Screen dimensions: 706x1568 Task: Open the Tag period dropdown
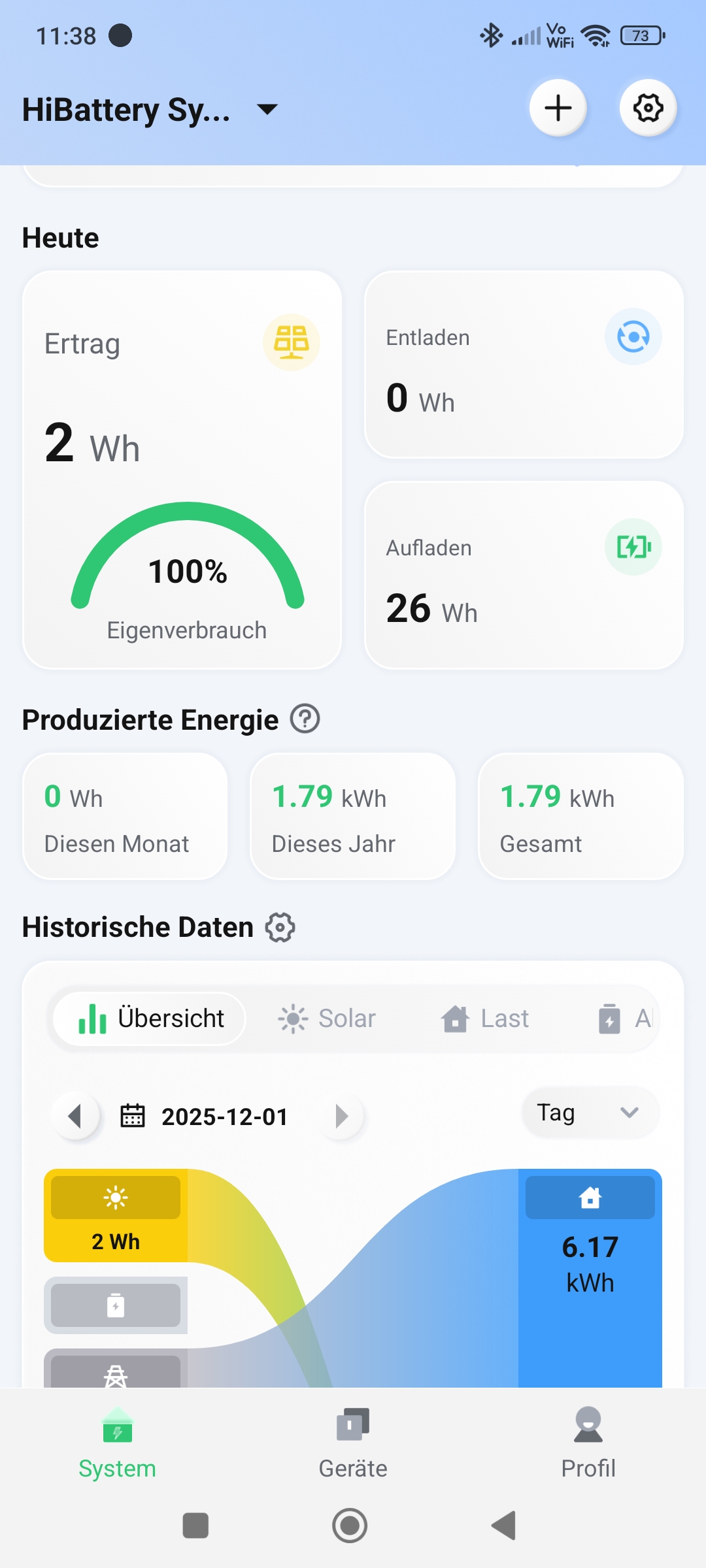(x=589, y=1113)
